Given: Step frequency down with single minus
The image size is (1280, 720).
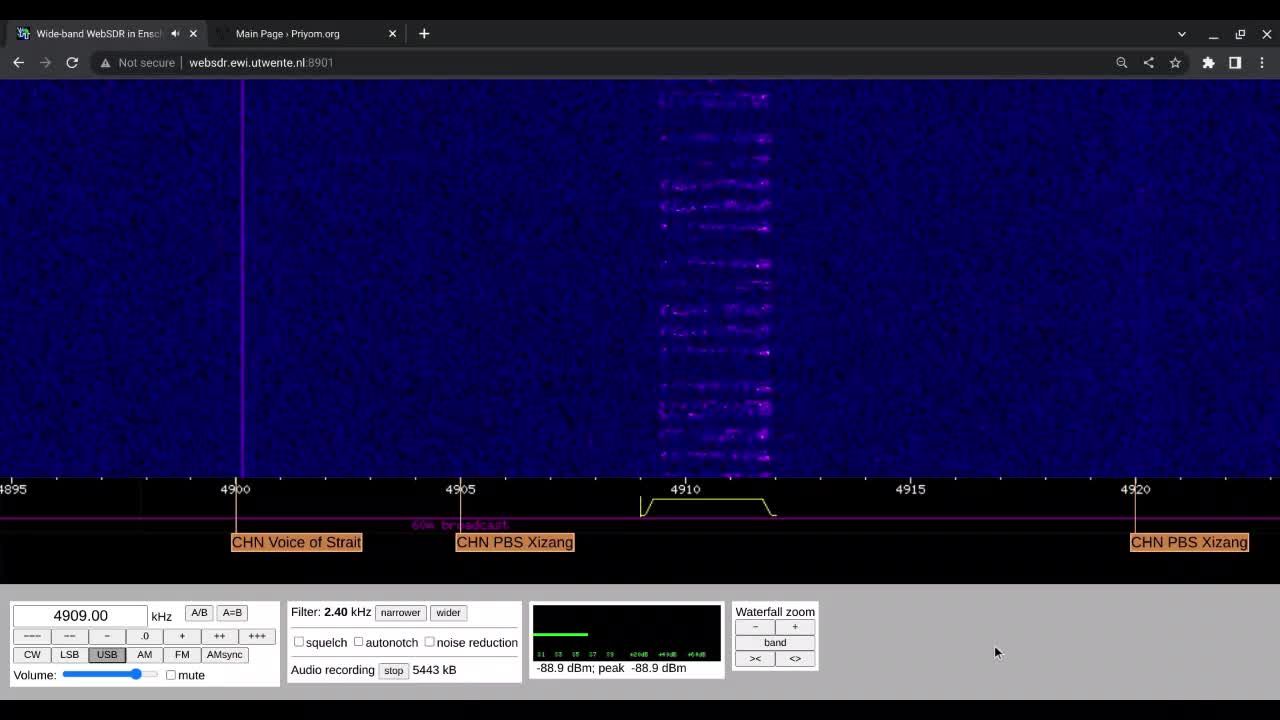Looking at the screenshot, I should pos(107,636).
